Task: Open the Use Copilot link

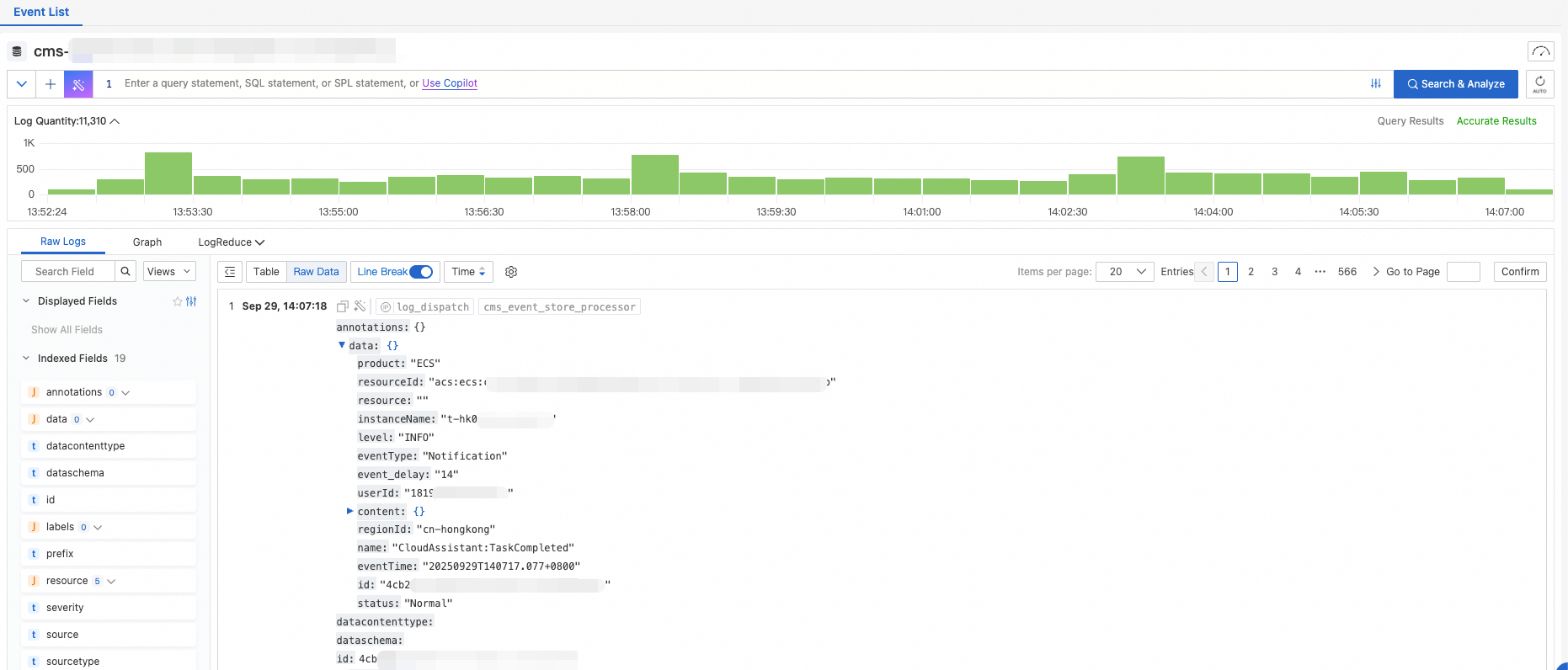Action: point(450,83)
